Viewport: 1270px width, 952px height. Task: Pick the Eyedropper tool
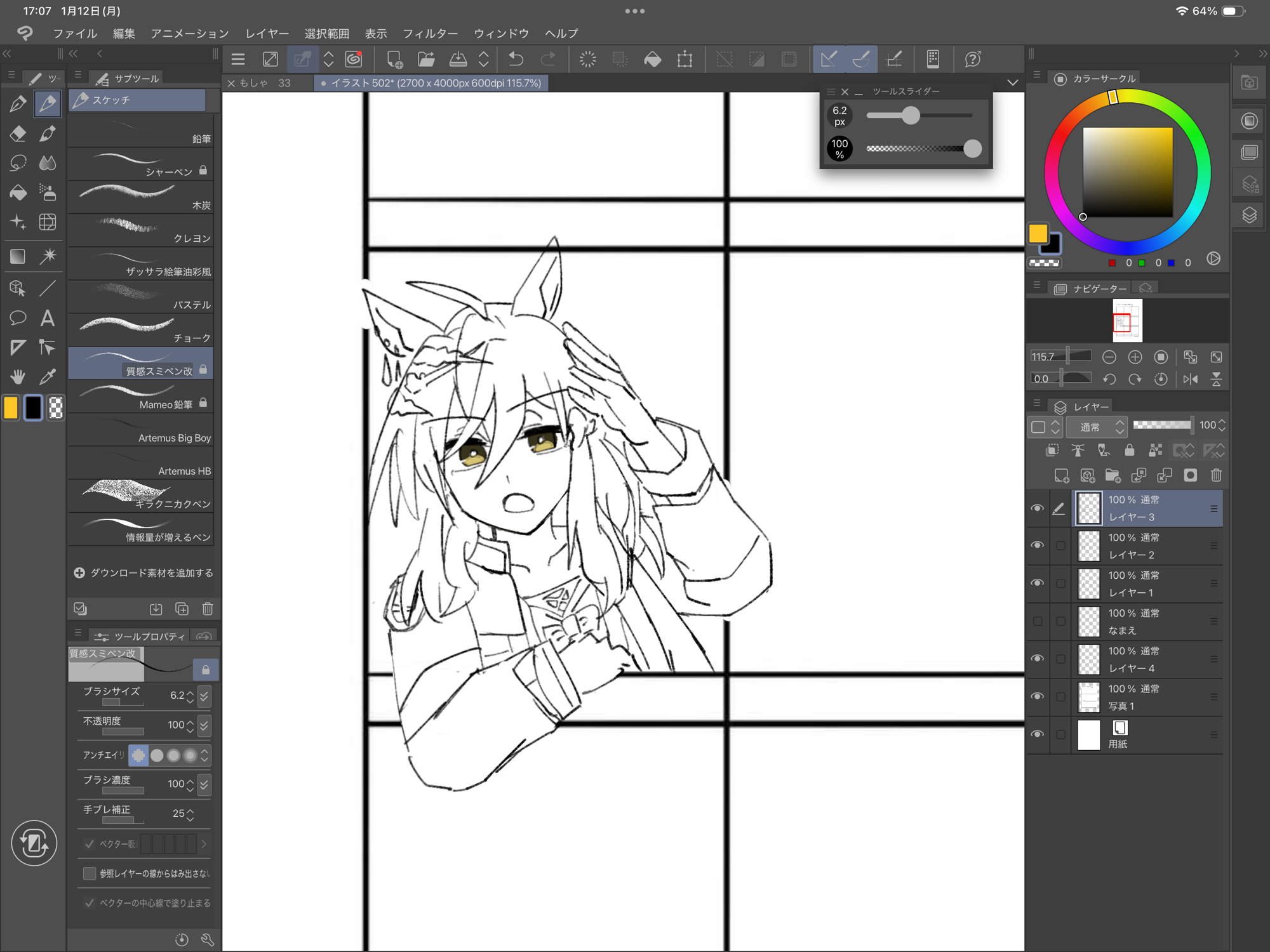(x=48, y=377)
